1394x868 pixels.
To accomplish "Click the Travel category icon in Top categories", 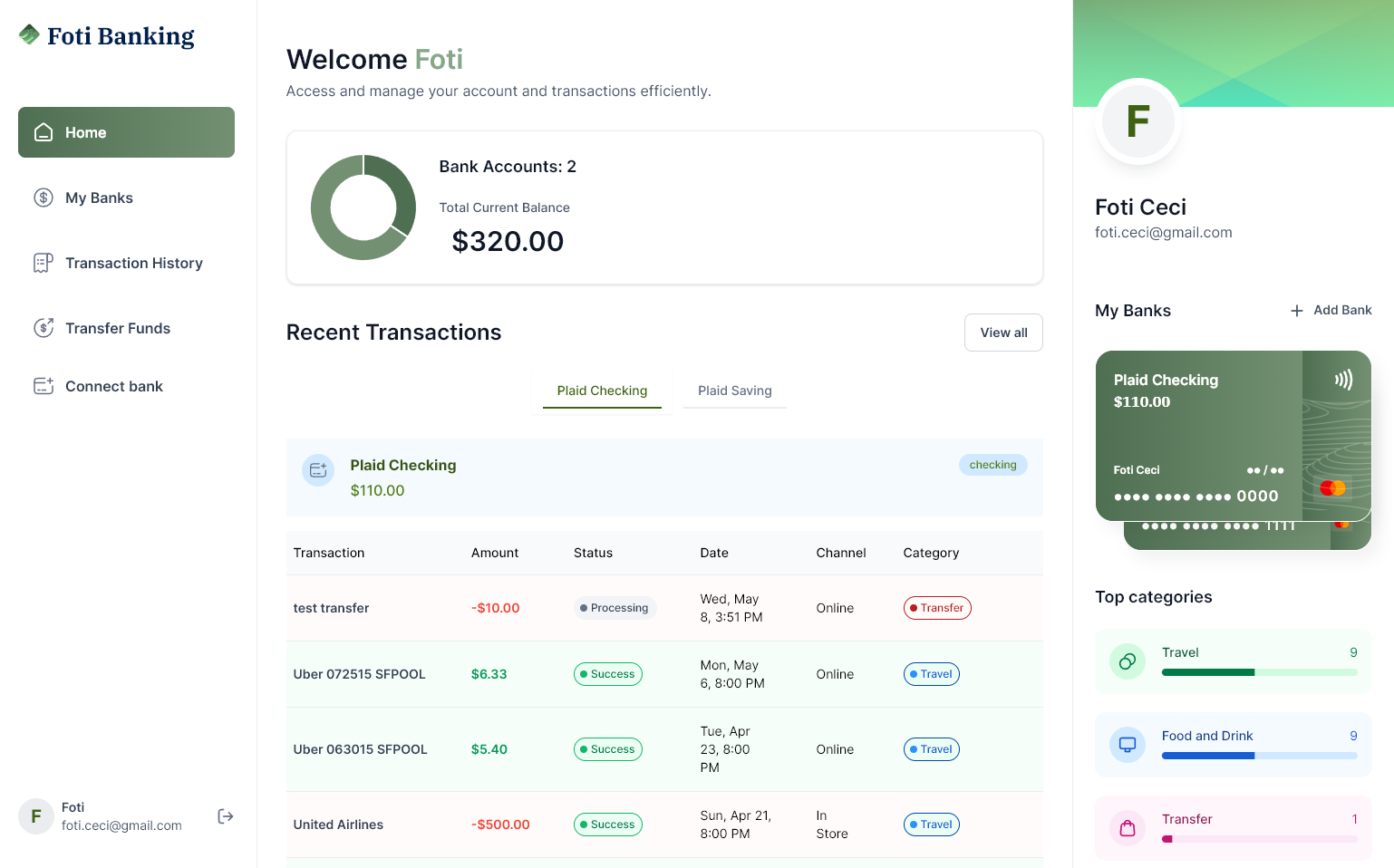I will 1127,661.
